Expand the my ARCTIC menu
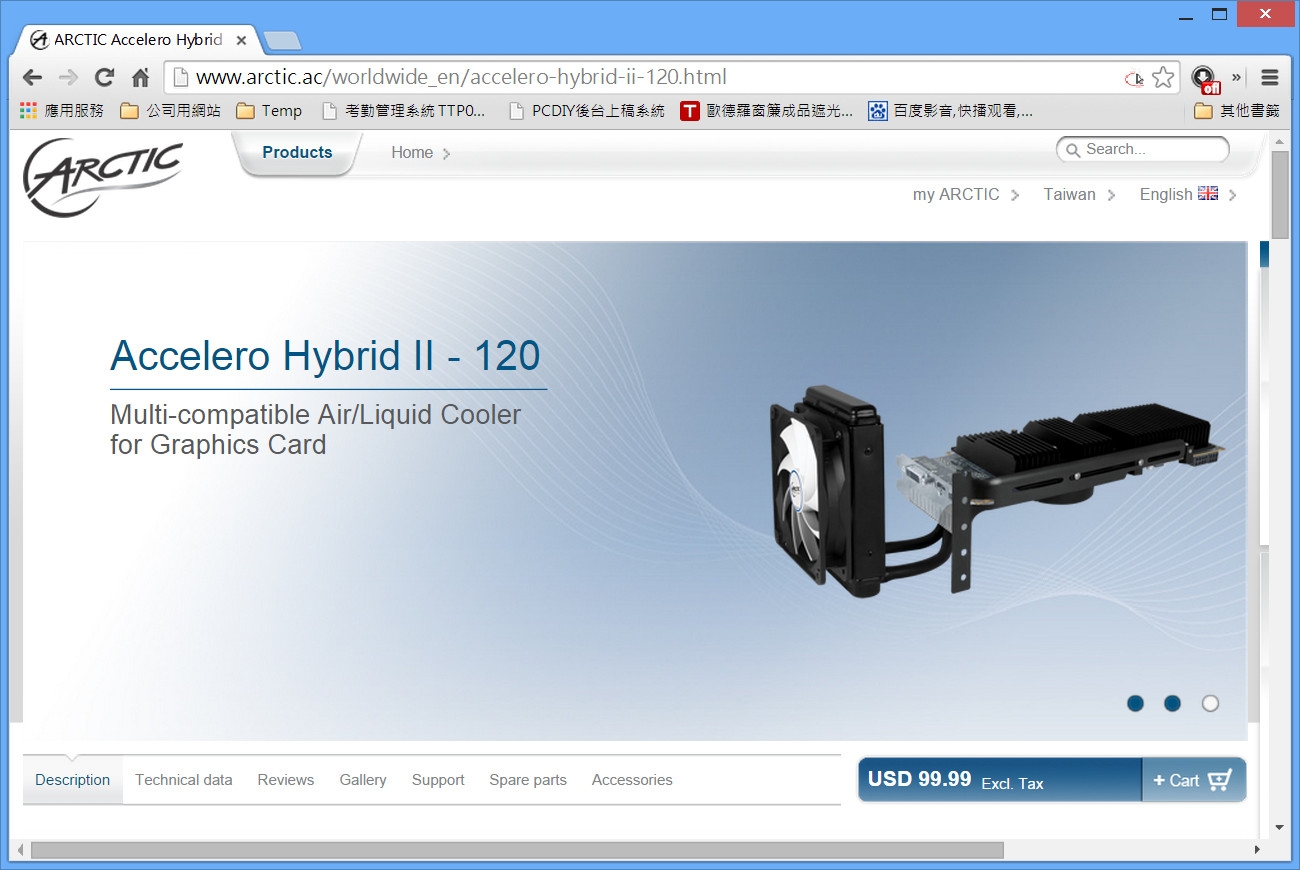Image resolution: width=1300 pixels, height=870 pixels. click(x=966, y=195)
